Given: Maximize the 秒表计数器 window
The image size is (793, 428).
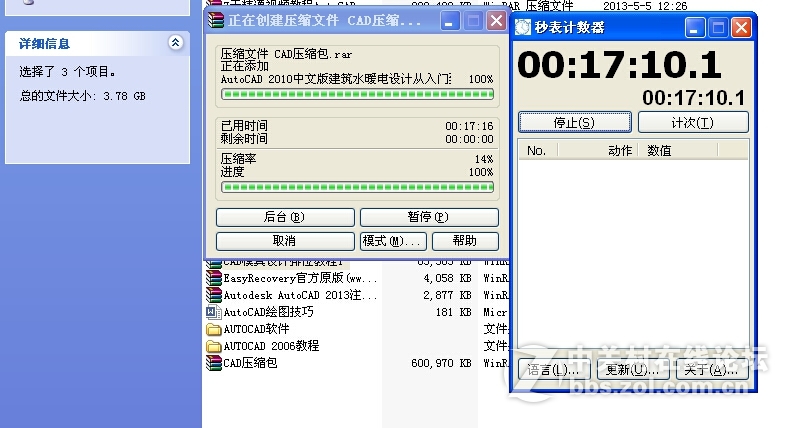Looking at the screenshot, I should pyautogui.click(x=718, y=28).
